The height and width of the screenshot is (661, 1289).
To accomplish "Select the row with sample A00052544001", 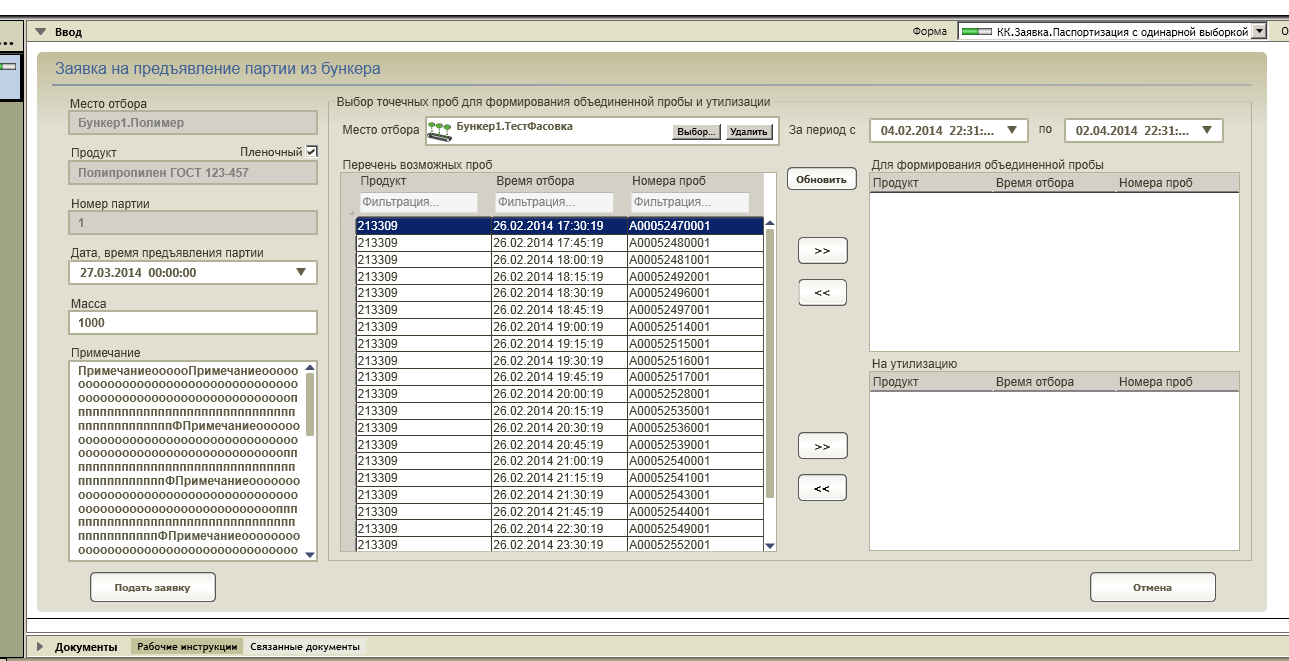I will click(559, 512).
